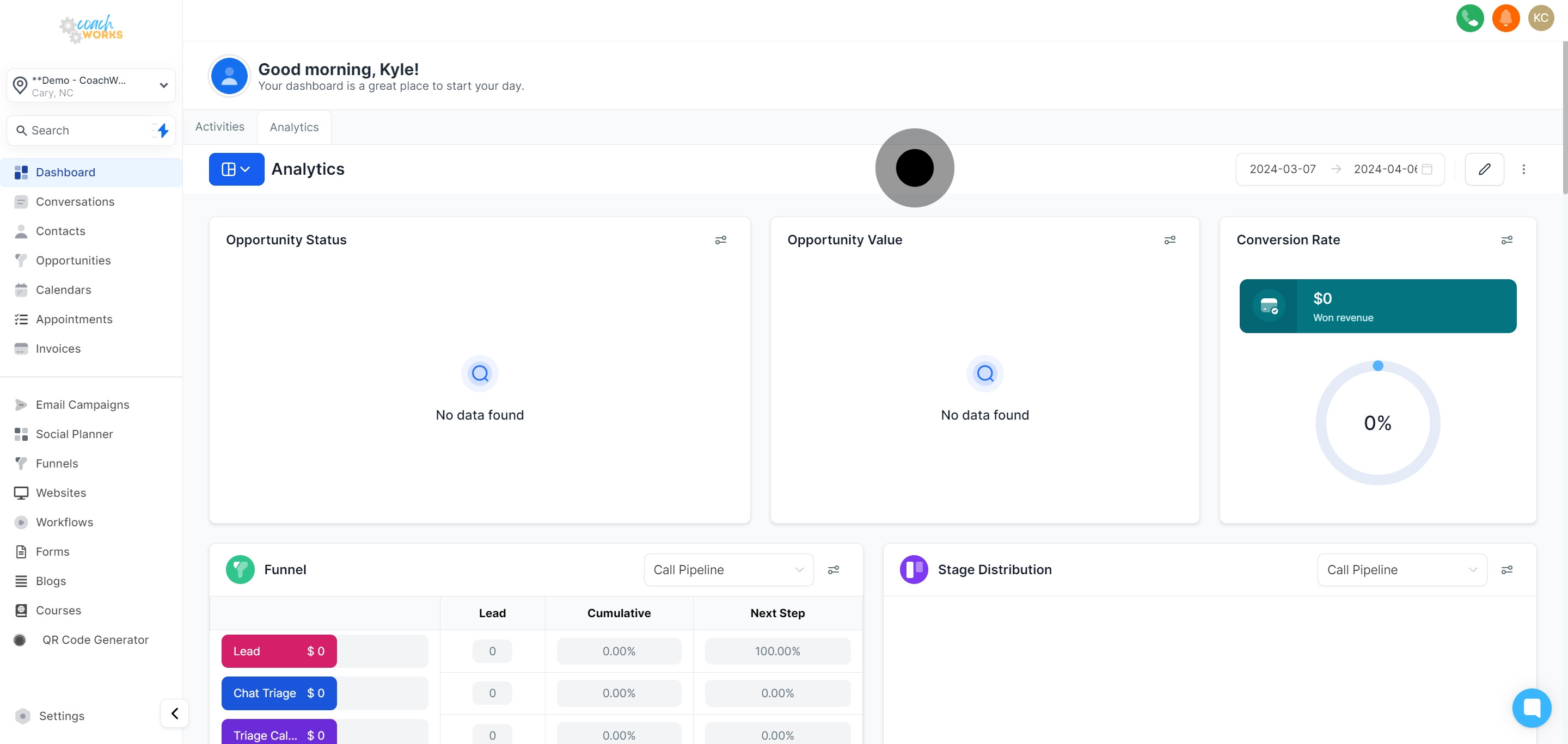The width and height of the screenshot is (1568, 744).
Task: Click the start date 2024-03-07 field
Action: 1283,169
